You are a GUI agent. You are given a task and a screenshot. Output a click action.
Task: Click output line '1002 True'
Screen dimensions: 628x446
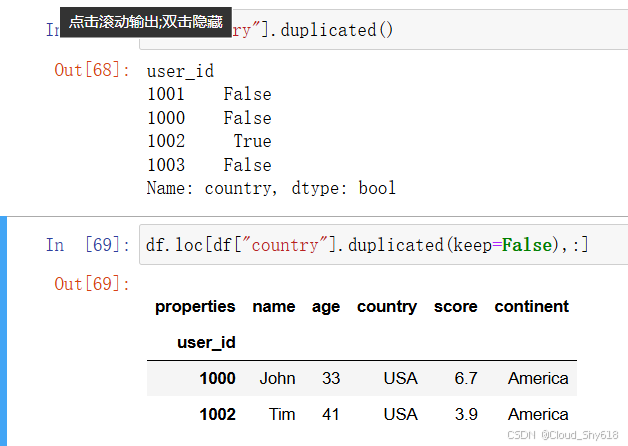[209, 141]
